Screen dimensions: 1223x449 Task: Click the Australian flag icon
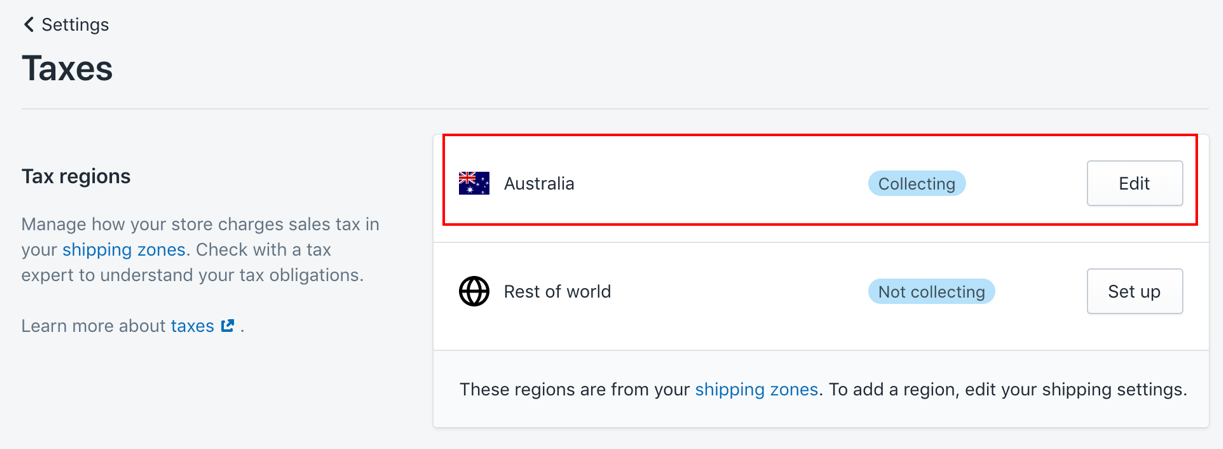tap(474, 183)
